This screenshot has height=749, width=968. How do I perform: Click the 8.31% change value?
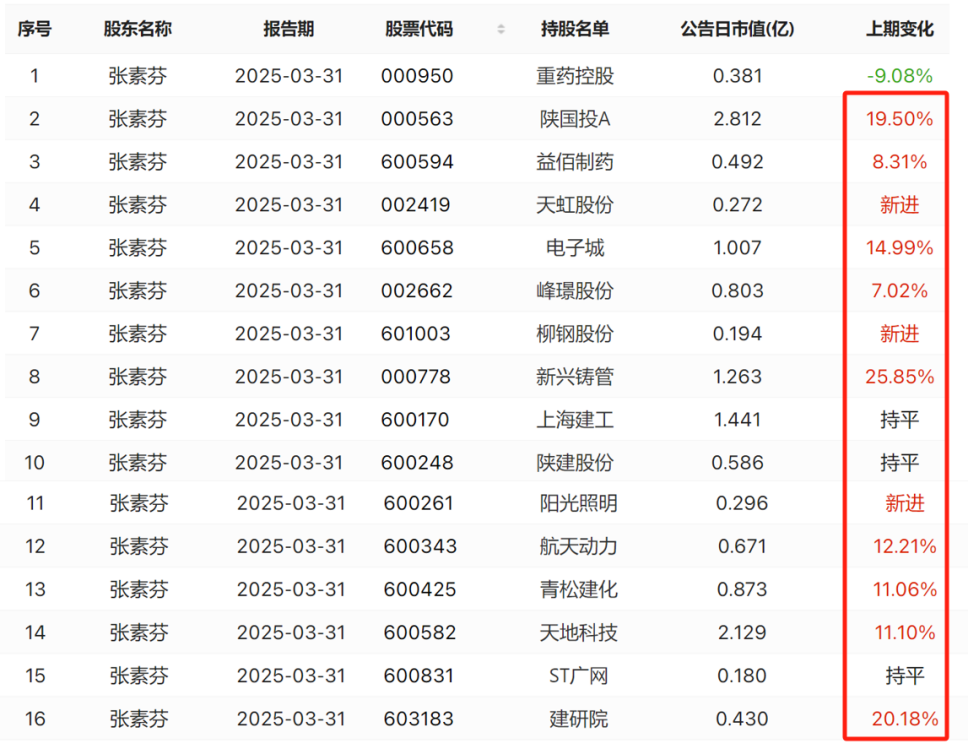point(899,162)
